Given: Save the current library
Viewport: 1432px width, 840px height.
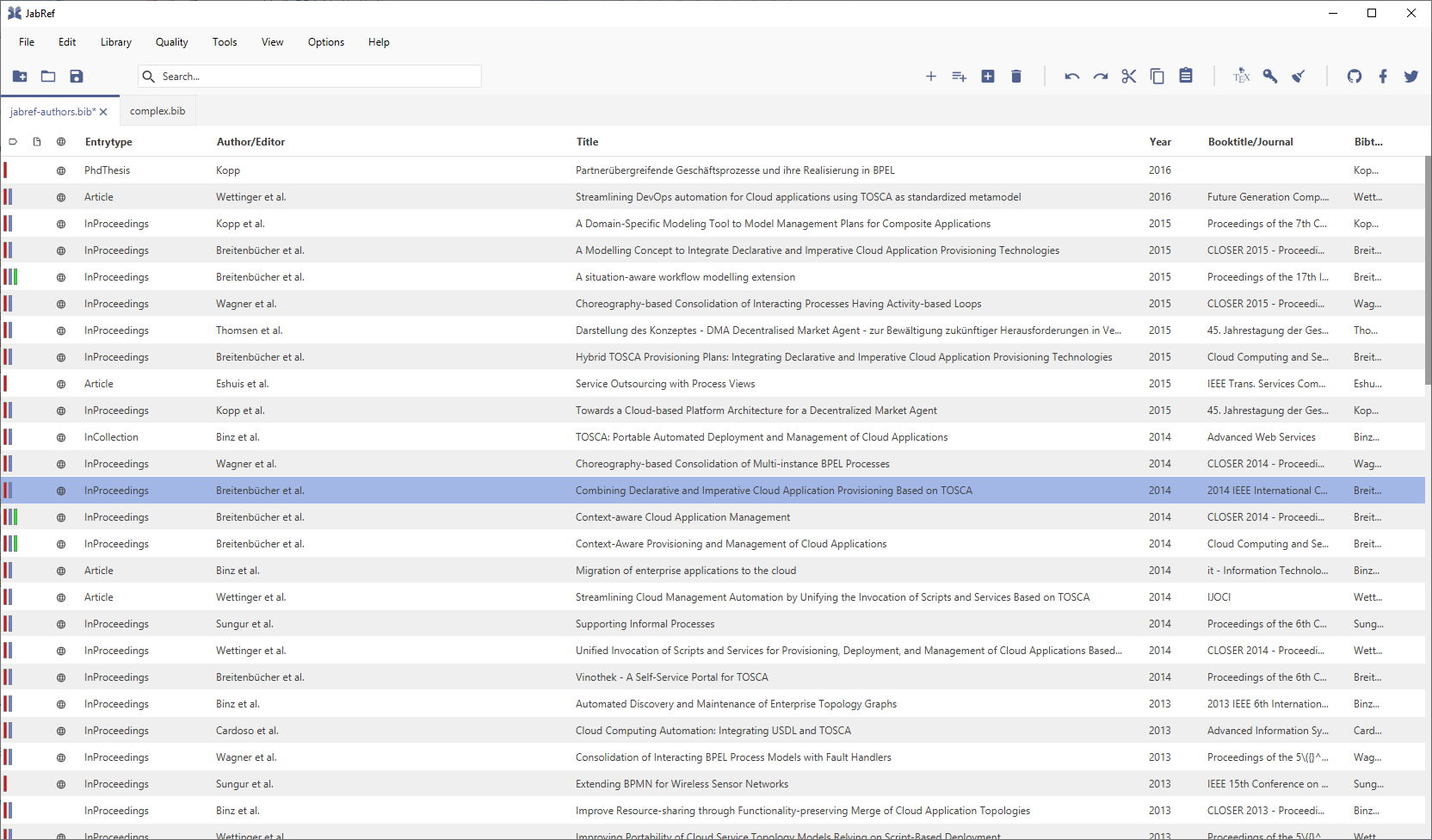Looking at the screenshot, I should [77, 77].
